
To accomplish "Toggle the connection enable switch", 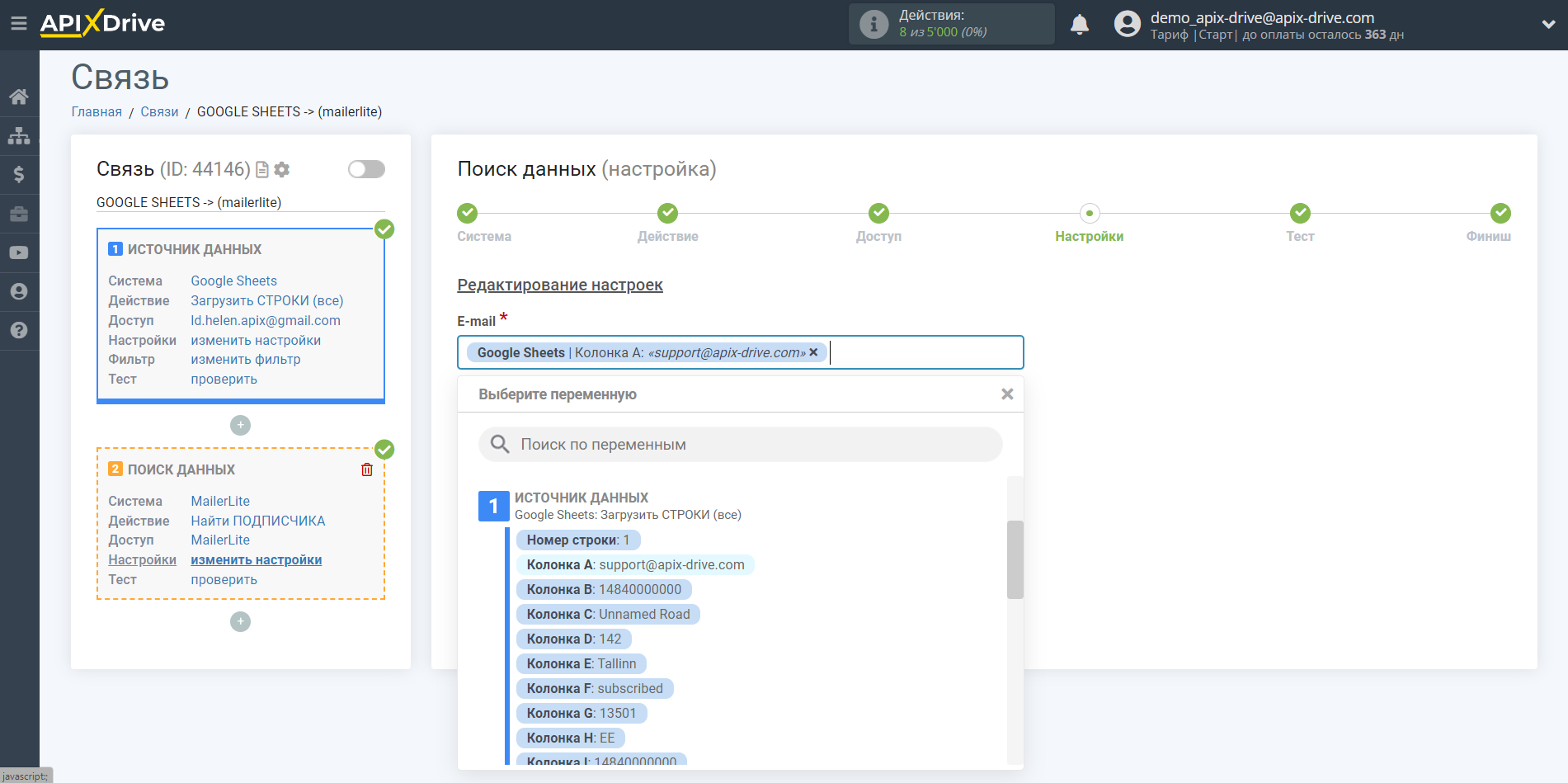I will (x=366, y=169).
